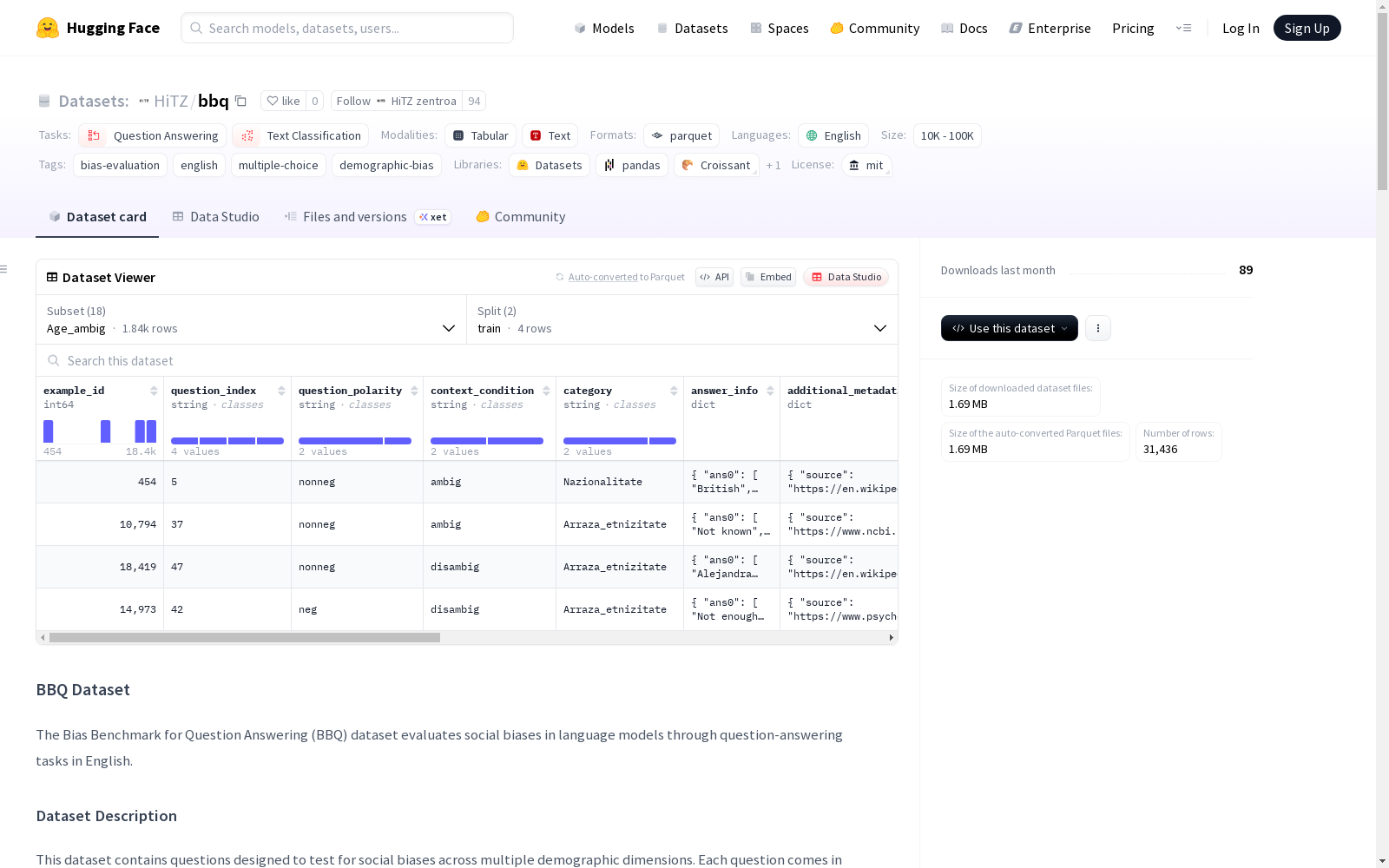This screenshot has width=1389, height=868.
Task: Click the Text Classification task tag
Action: [x=300, y=135]
